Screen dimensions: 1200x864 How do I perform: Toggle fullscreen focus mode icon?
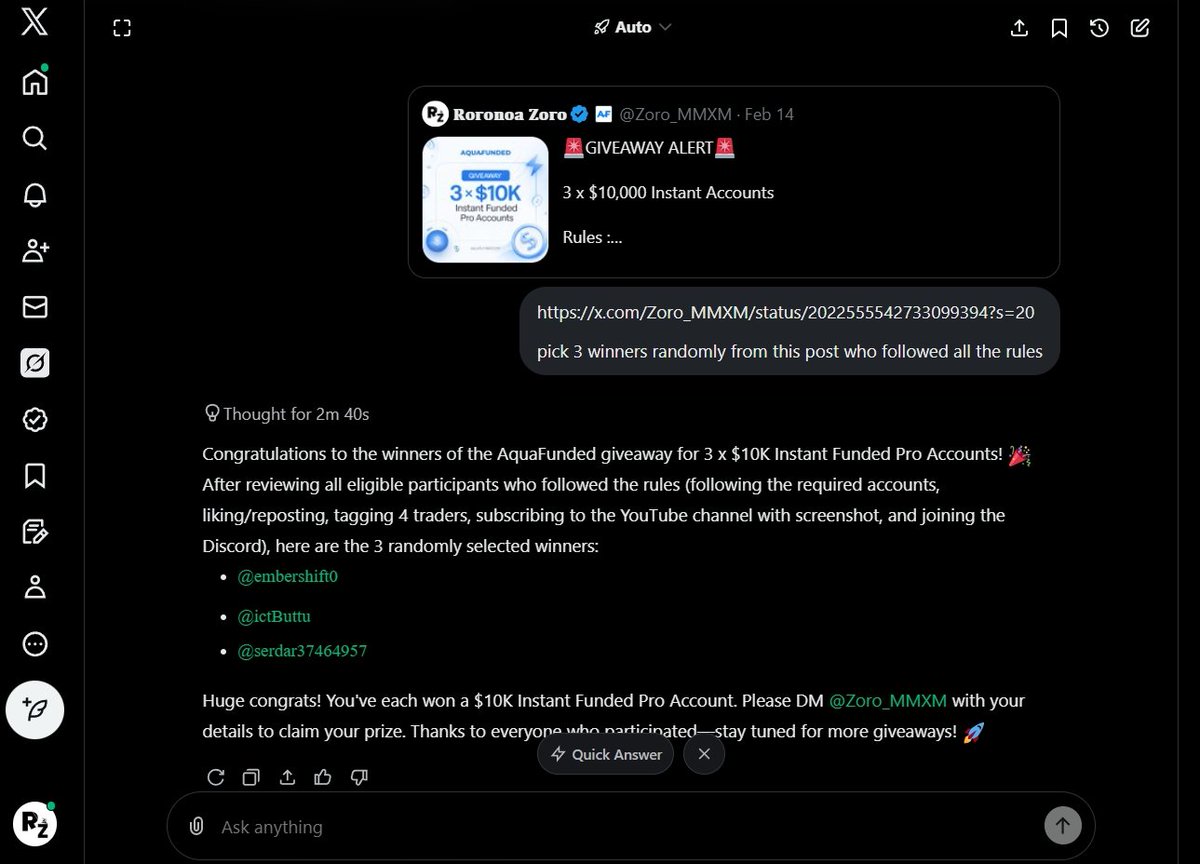(122, 28)
